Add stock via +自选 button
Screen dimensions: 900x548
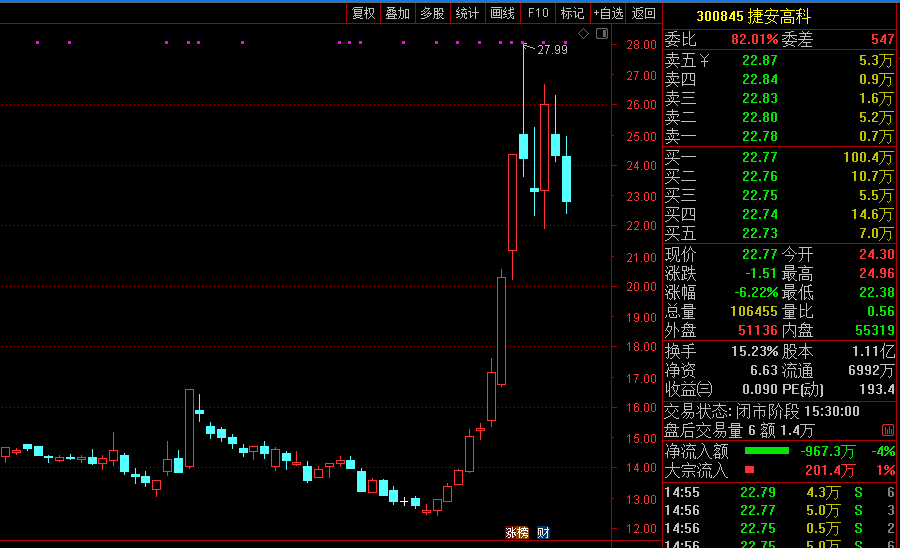tap(608, 13)
